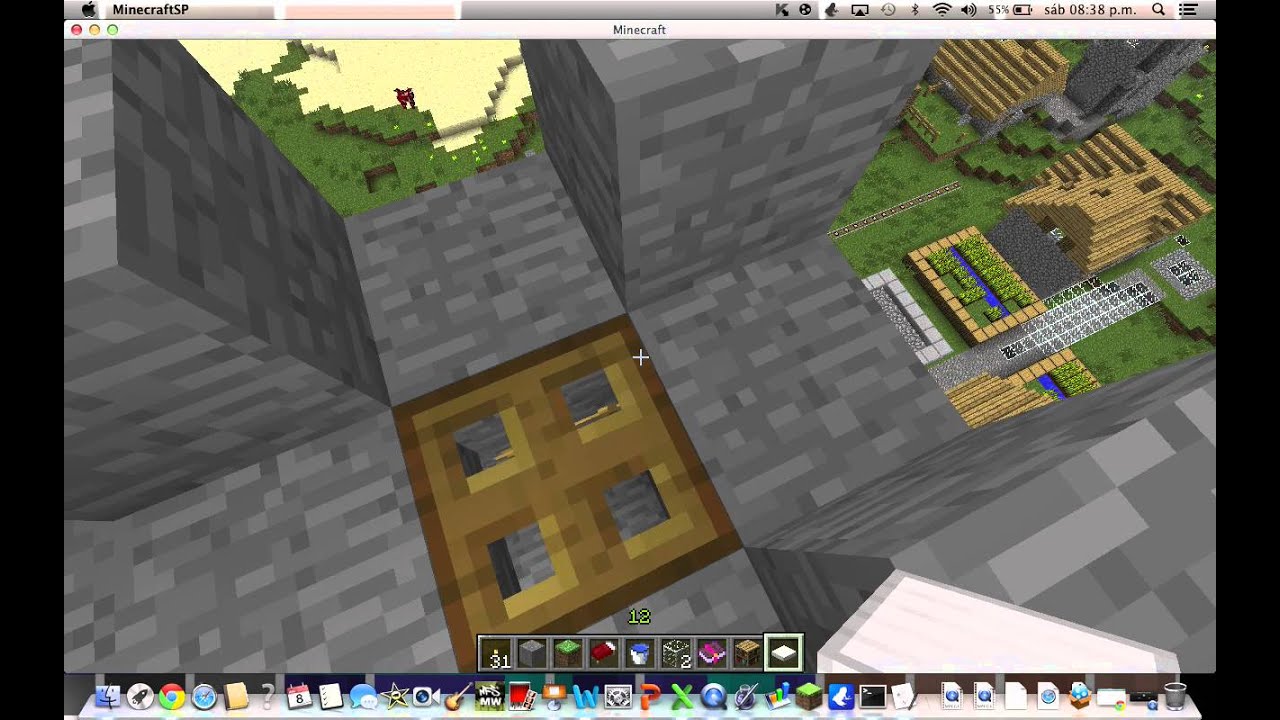Open Launchpad rocket icon in dock

140,695
